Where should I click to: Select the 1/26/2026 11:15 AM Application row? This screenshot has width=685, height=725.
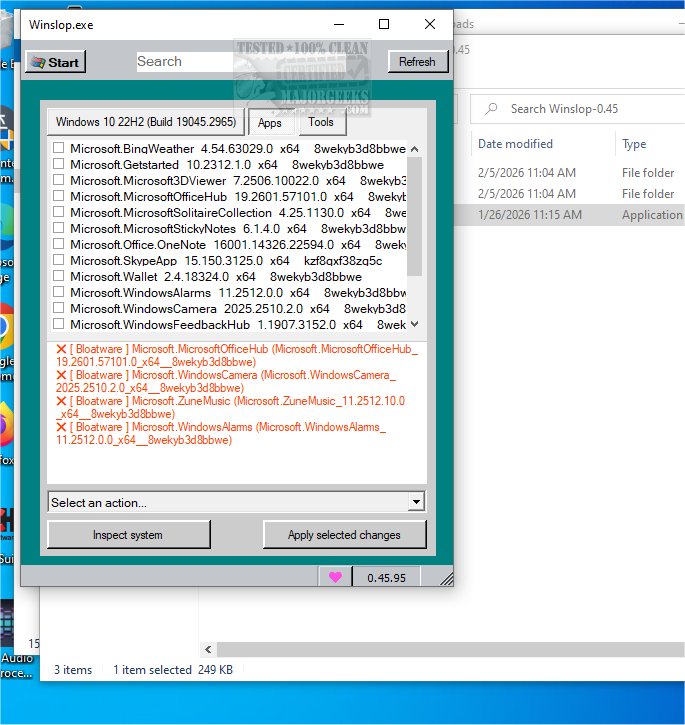point(569,215)
